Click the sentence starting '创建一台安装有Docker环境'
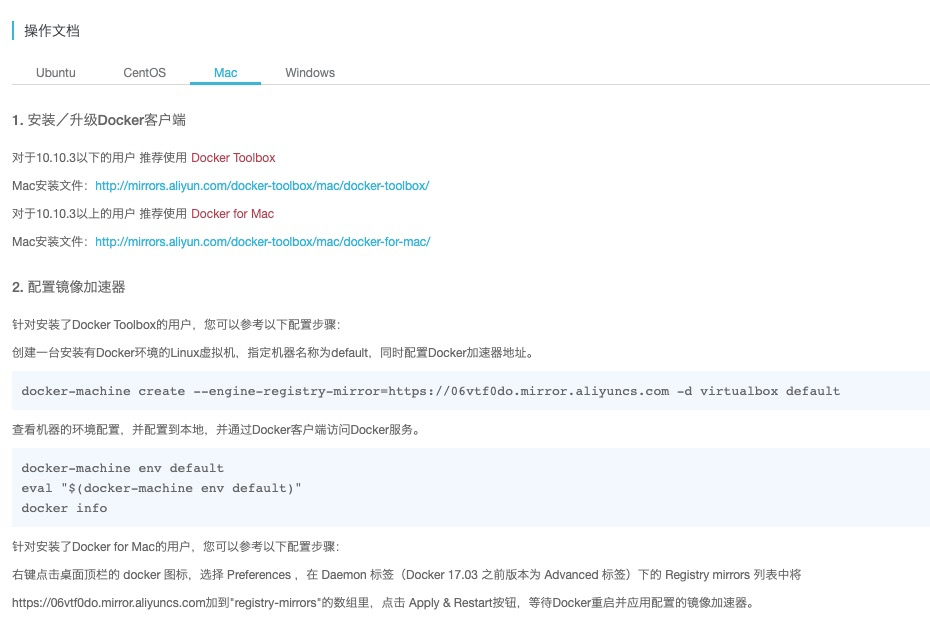 point(274,352)
